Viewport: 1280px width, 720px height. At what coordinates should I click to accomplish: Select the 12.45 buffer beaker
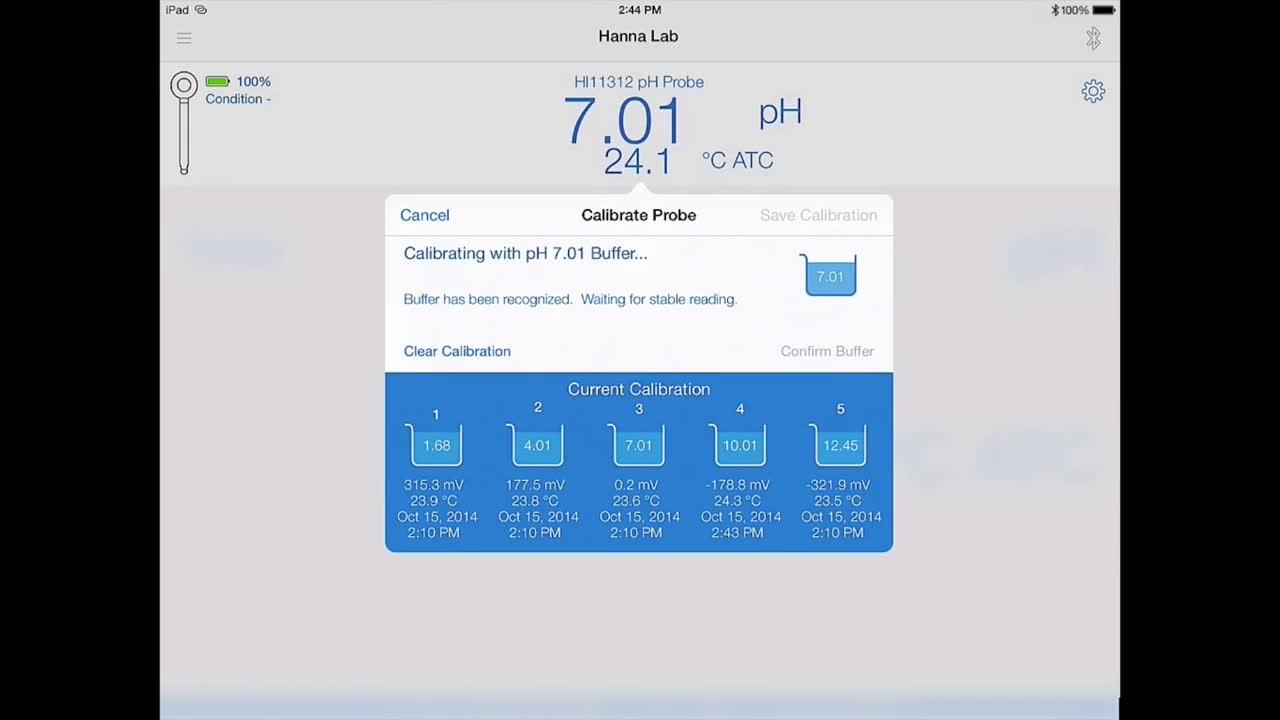840,445
